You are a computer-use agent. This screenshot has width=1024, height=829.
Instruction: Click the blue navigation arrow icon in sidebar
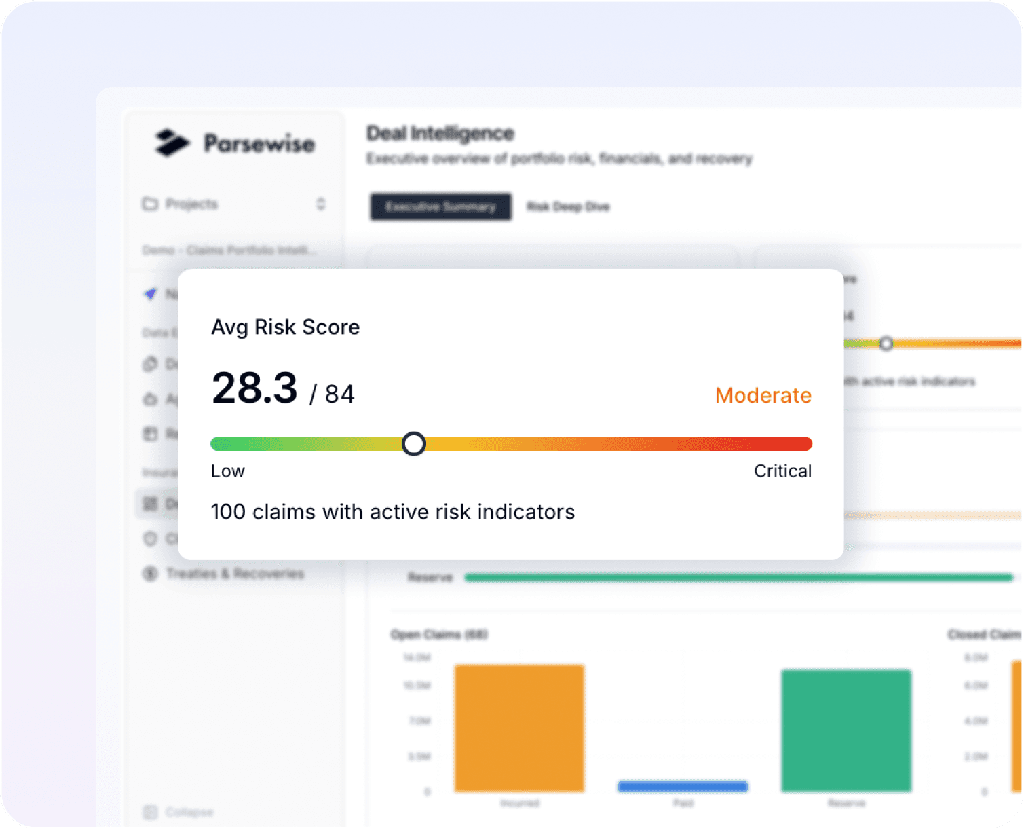tap(150, 294)
